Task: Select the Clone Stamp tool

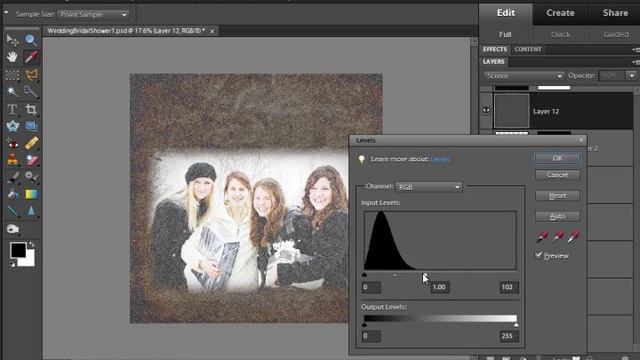Action: (12, 160)
